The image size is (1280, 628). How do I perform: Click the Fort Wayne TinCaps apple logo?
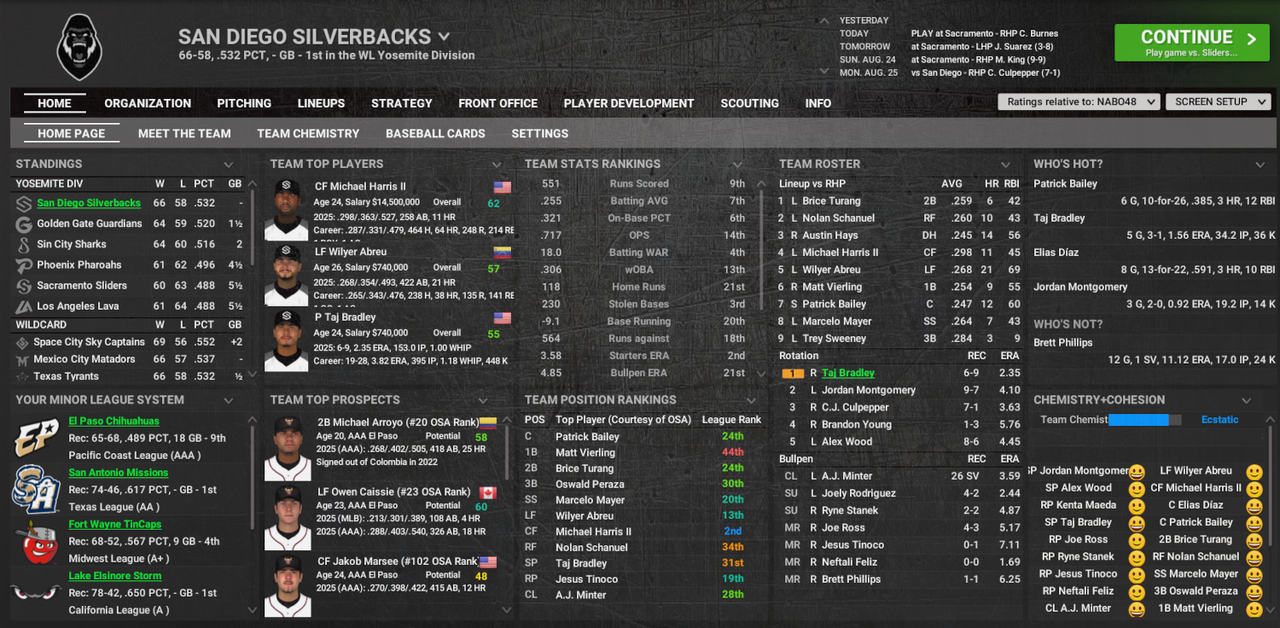36,541
